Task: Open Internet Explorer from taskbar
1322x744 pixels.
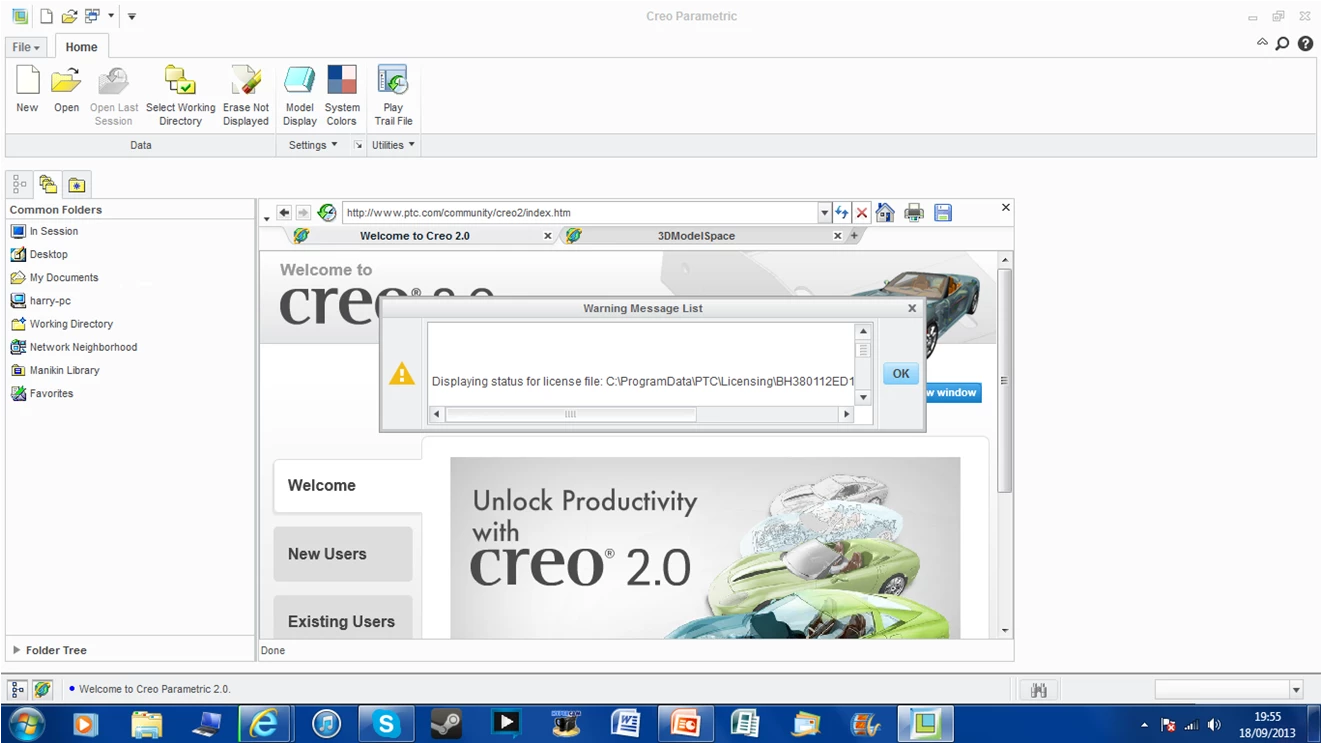Action: pos(264,723)
